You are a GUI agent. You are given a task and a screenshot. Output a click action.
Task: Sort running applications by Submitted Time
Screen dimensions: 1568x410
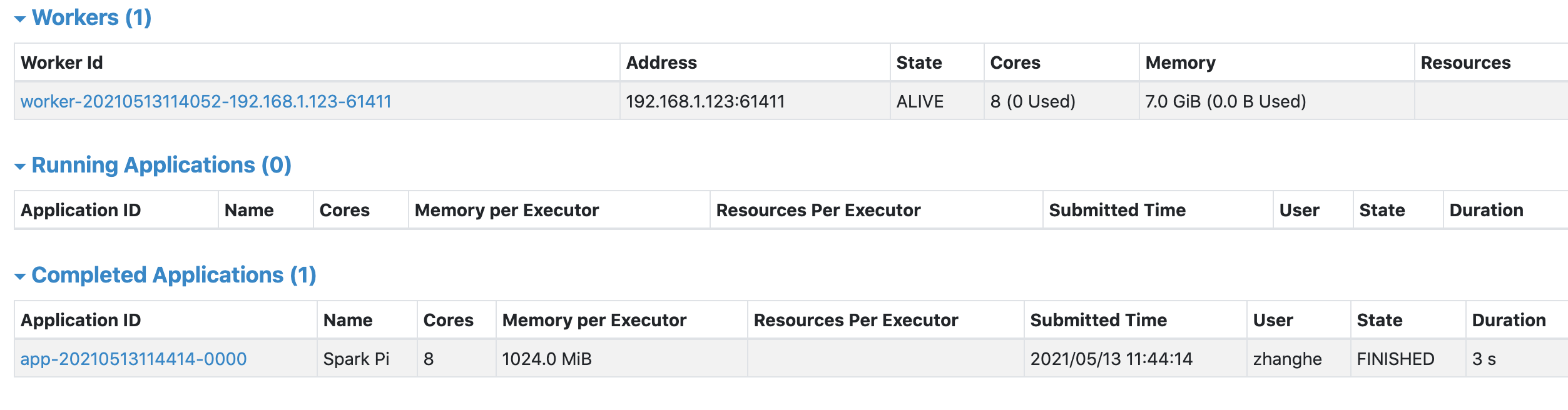1117,210
